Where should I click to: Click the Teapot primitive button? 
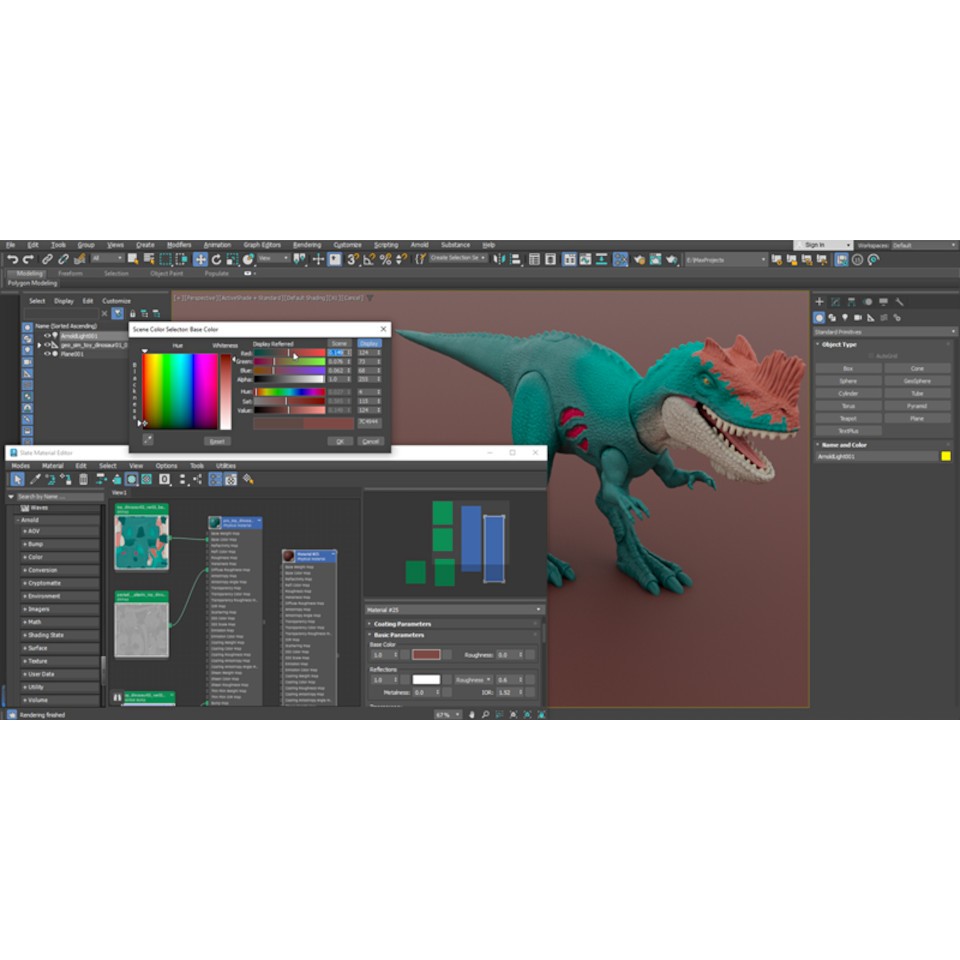coord(848,419)
